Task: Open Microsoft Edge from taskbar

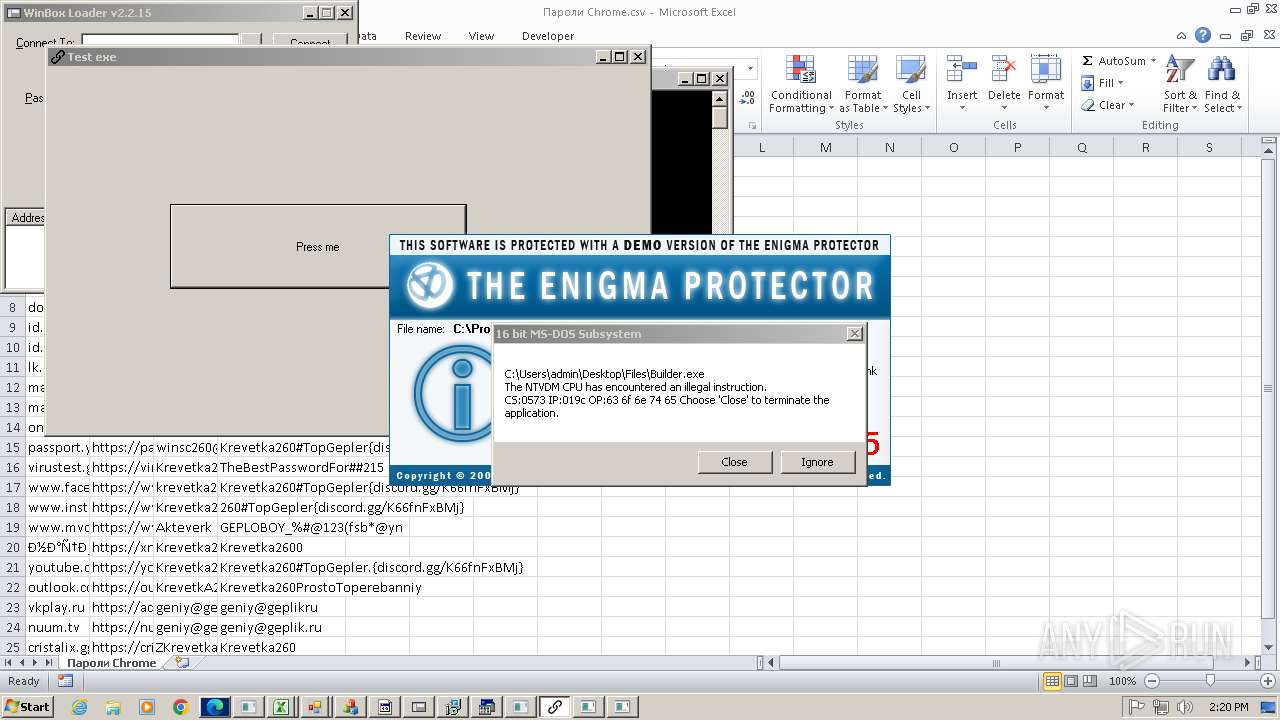Action: coord(215,707)
